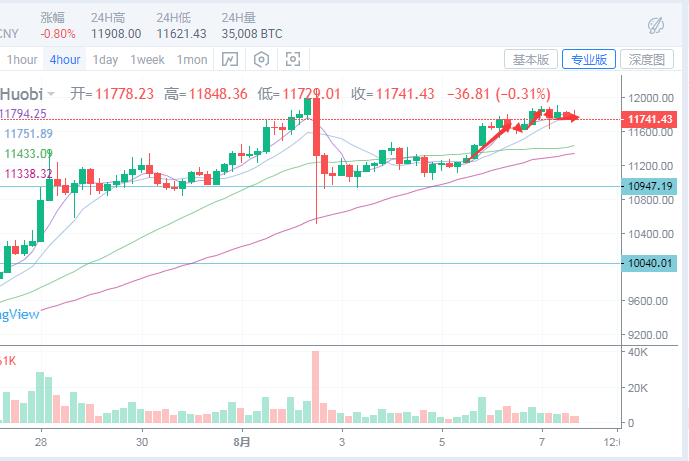
Task: Open the indicators chart icon
Action: (x=231, y=59)
